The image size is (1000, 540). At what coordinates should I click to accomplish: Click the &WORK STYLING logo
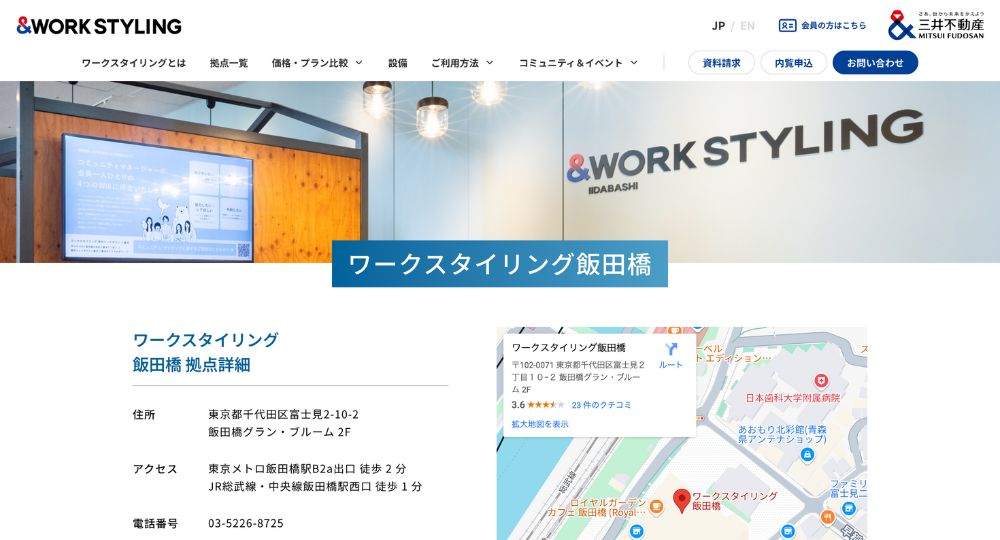[x=99, y=26]
